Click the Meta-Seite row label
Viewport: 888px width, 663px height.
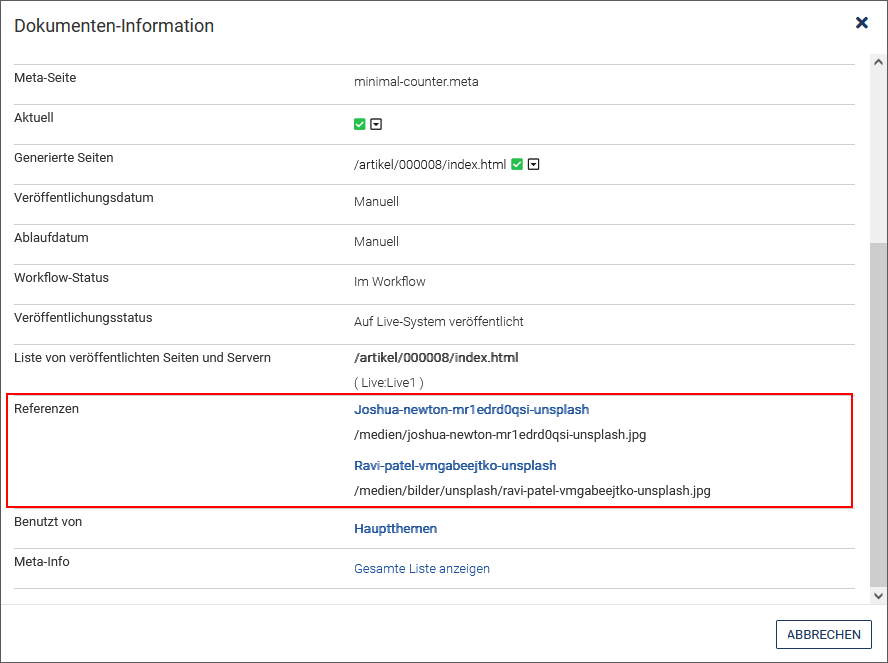(45, 78)
